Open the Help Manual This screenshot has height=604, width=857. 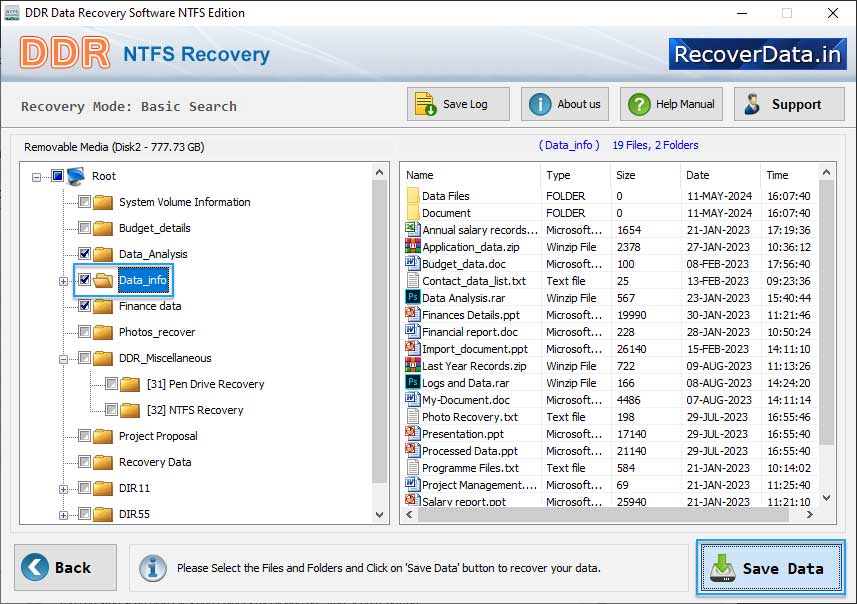point(671,104)
